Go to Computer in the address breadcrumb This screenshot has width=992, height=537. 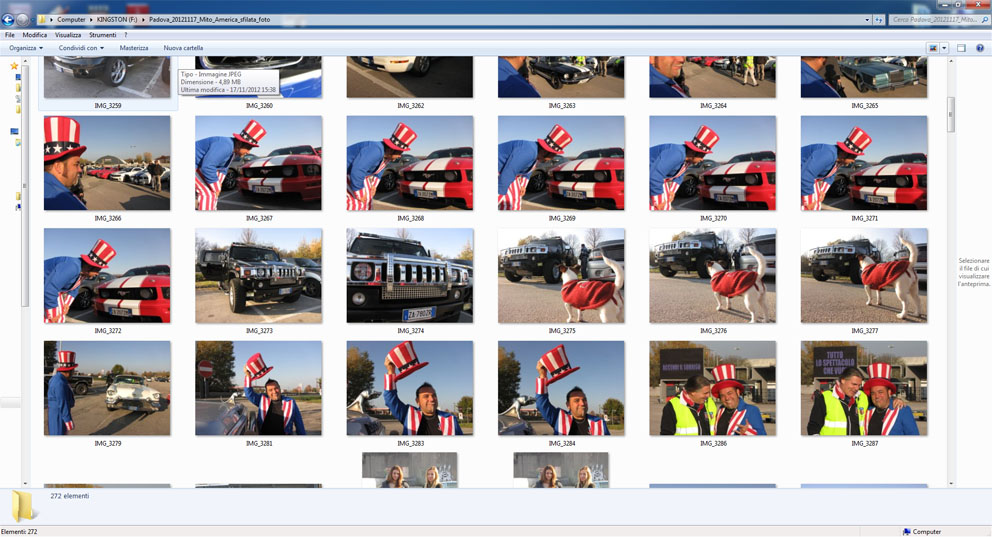(x=71, y=20)
